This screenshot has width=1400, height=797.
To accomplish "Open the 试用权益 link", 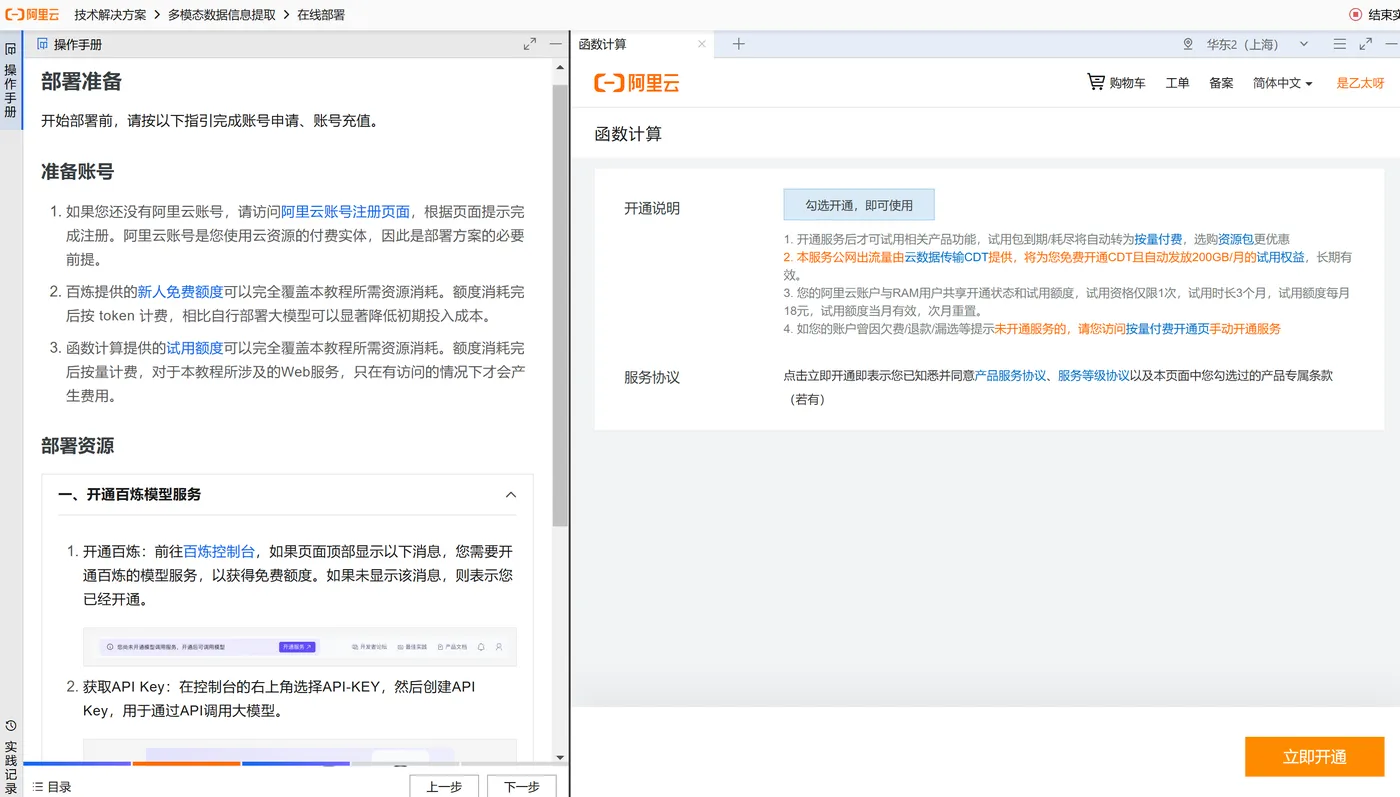I will (1280, 257).
